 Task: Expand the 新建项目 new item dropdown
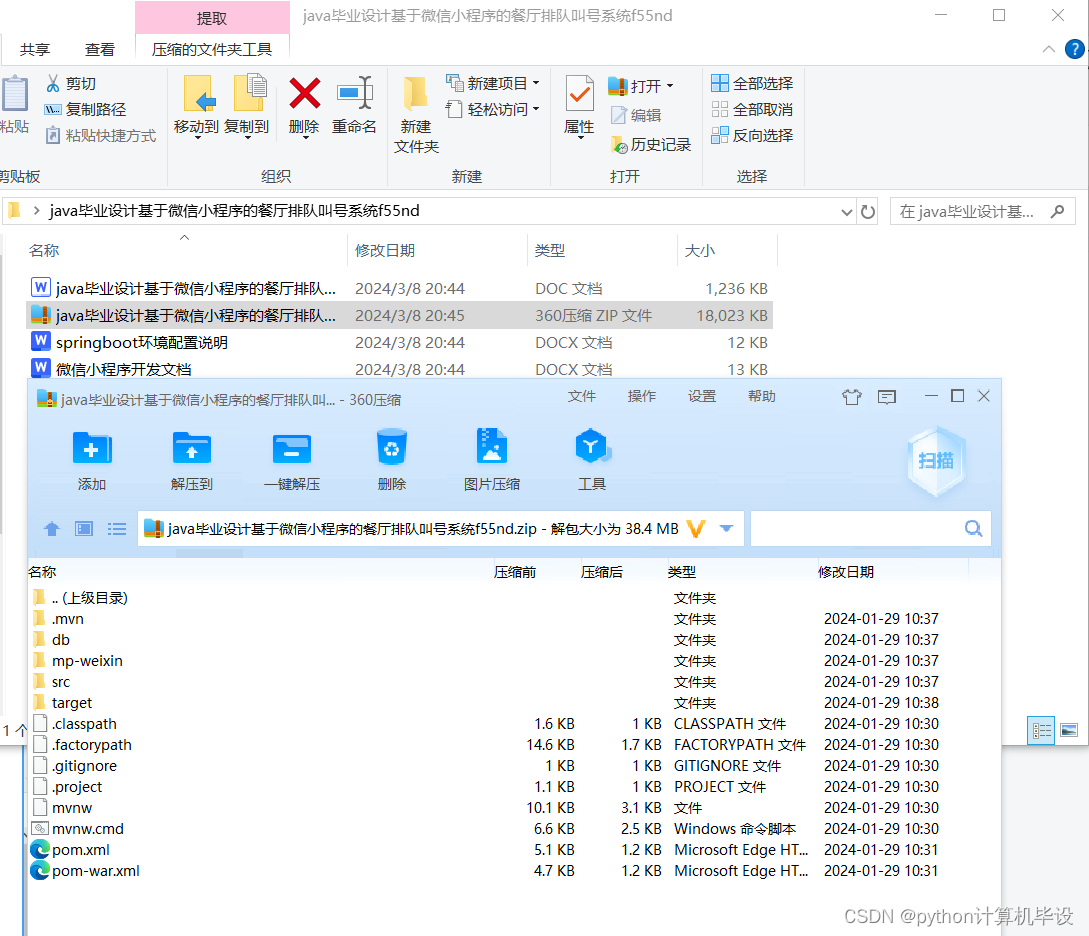point(535,83)
